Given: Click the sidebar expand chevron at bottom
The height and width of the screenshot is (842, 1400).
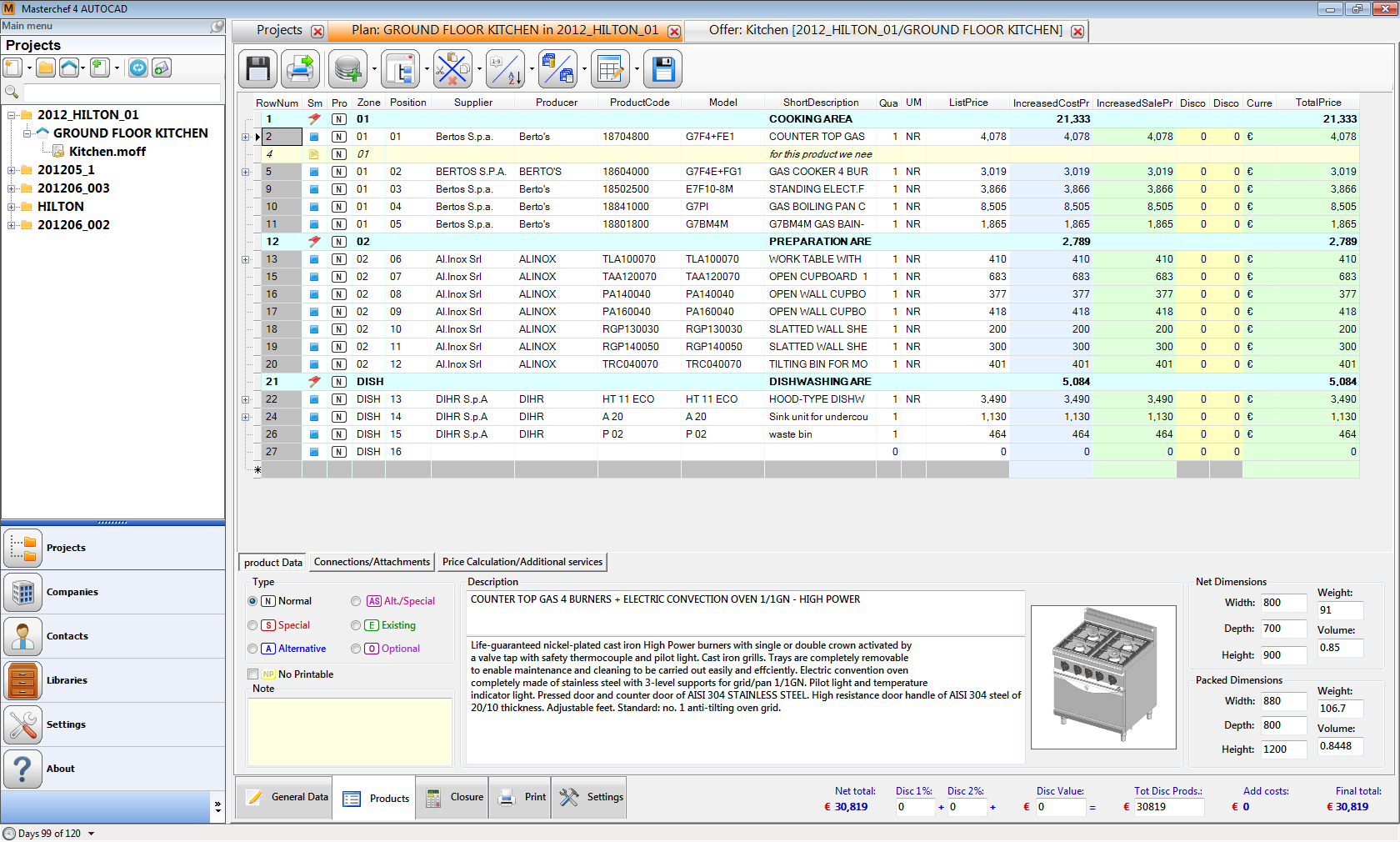Looking at the screenshot, I should pyautogui.click(x=218, y=807).
